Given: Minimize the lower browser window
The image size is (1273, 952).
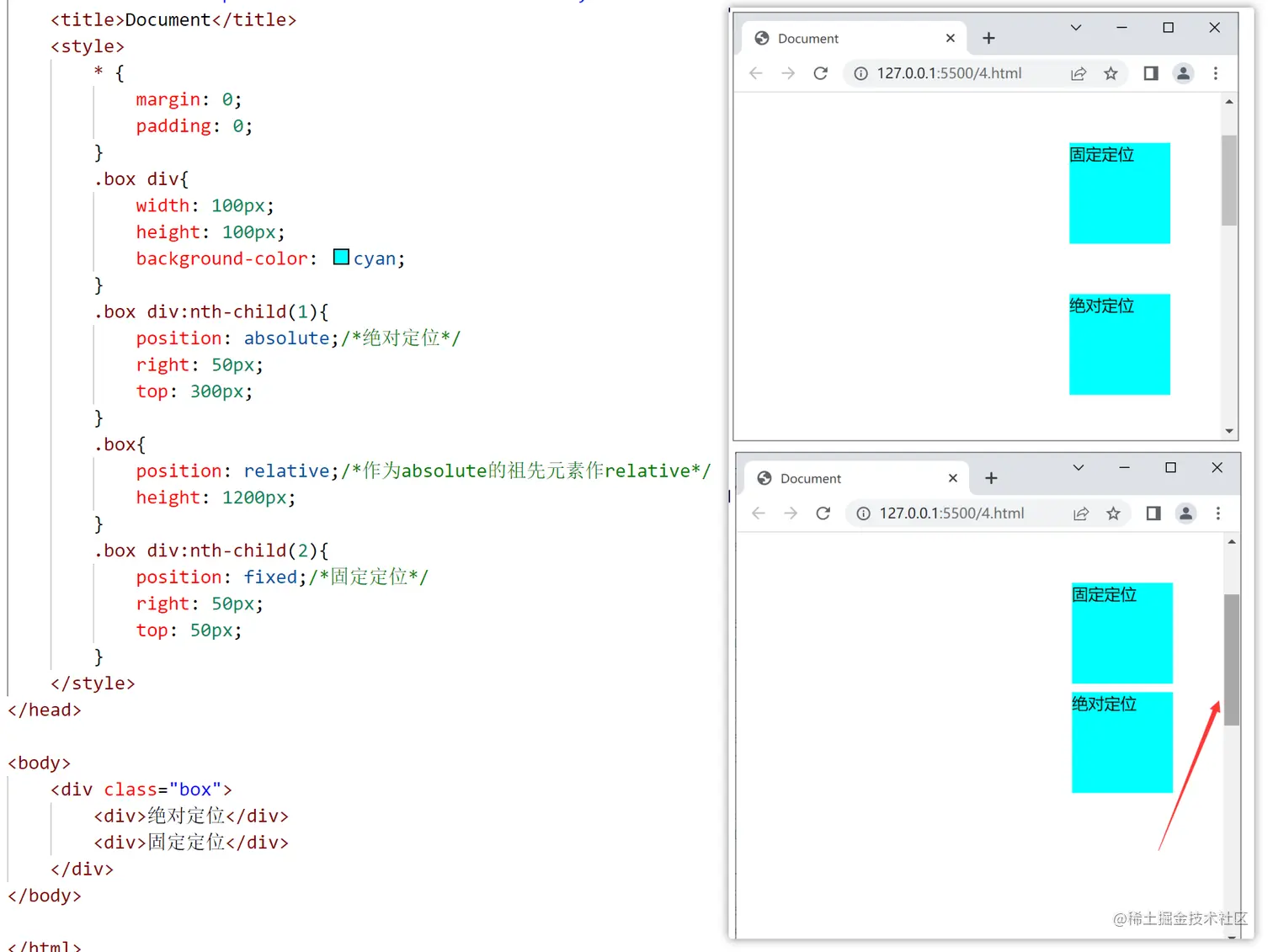Looking at the screenshot, I should point(1124,468).
